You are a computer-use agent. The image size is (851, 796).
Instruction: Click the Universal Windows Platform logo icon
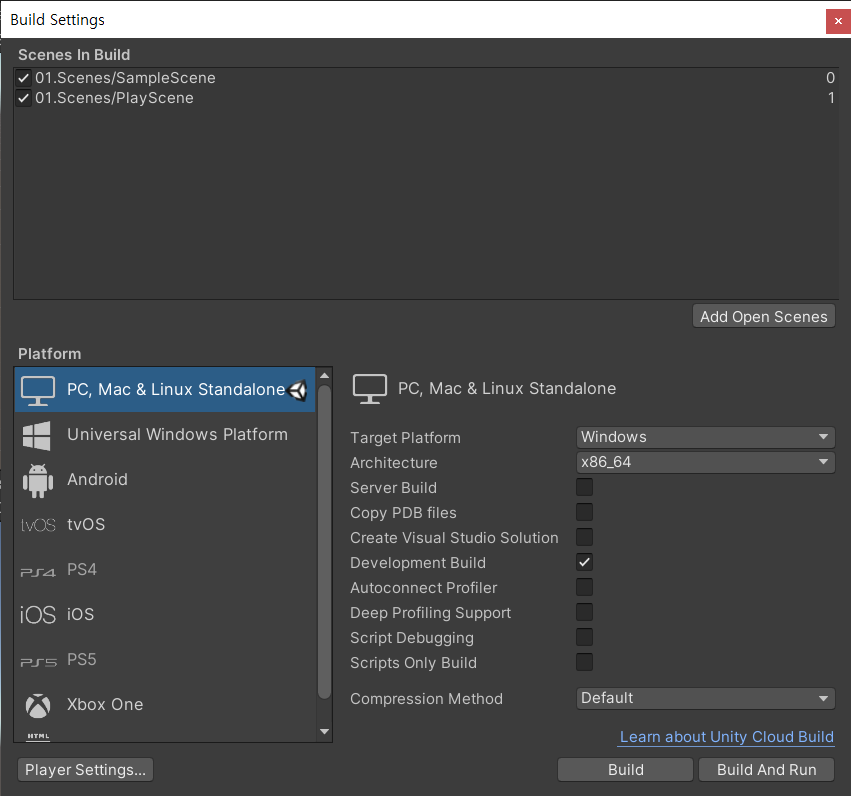[37, 435]
